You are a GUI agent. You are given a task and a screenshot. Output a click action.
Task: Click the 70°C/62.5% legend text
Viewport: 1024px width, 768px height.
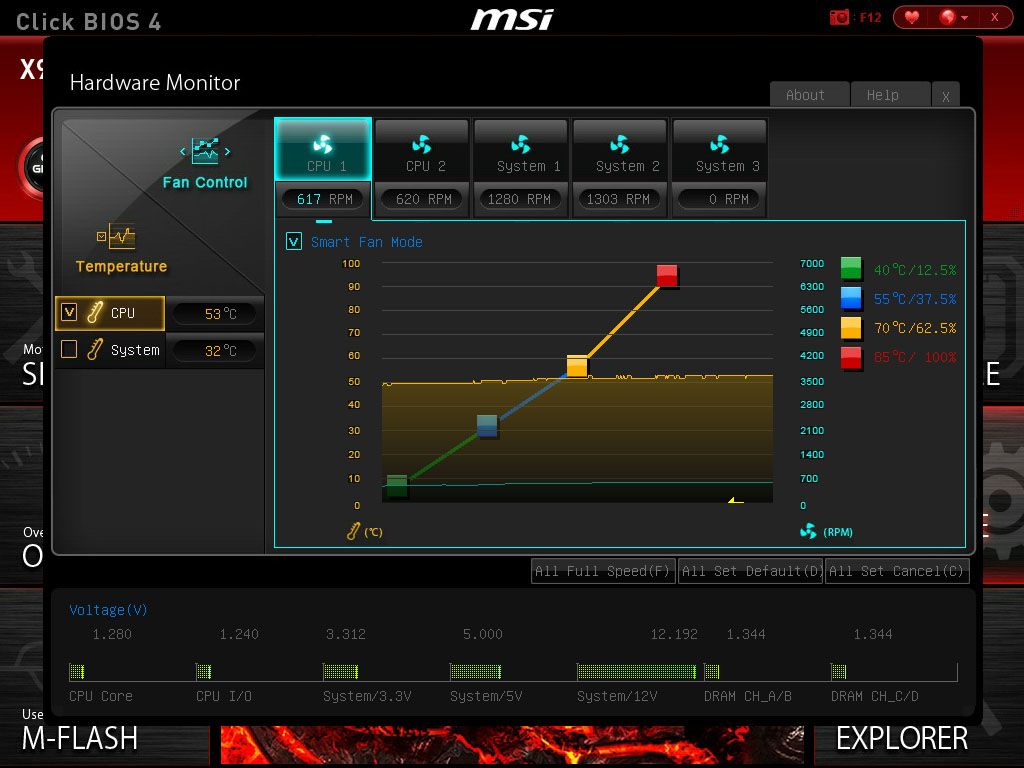coord(915,328)
